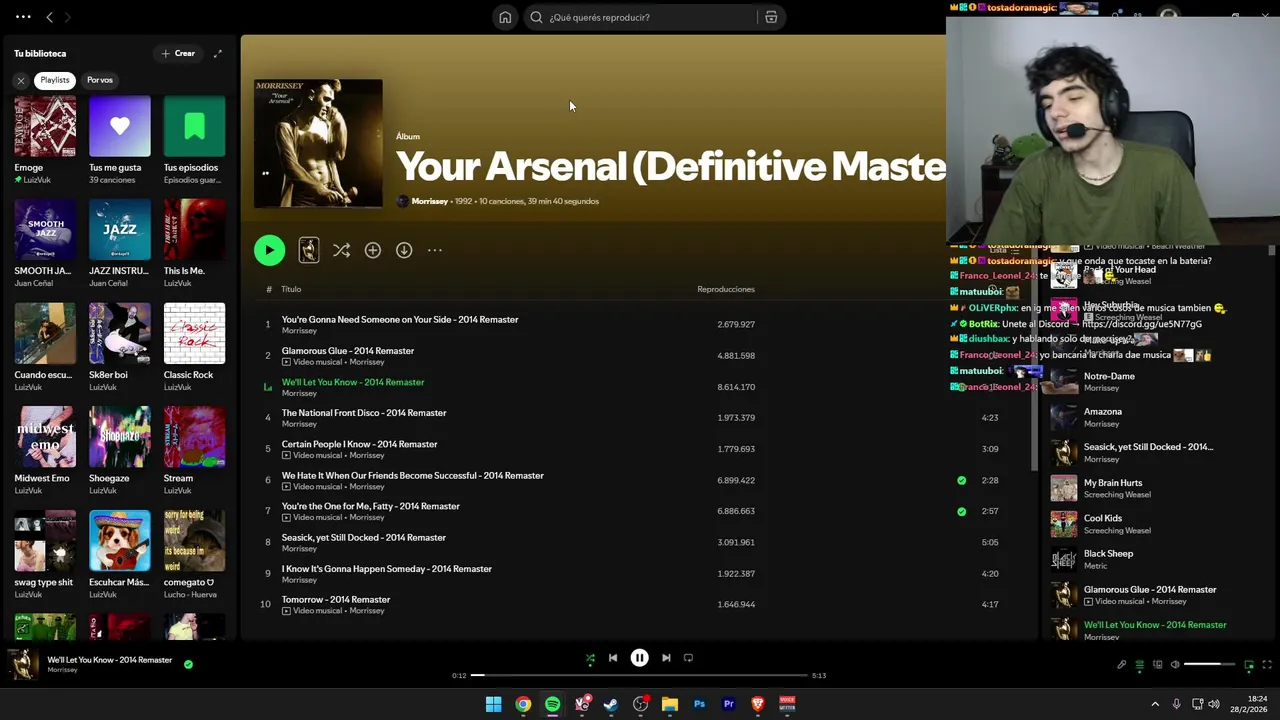Open Steam from the taskbar
This screenshot has height=720, width=1280.
point(611,704)
